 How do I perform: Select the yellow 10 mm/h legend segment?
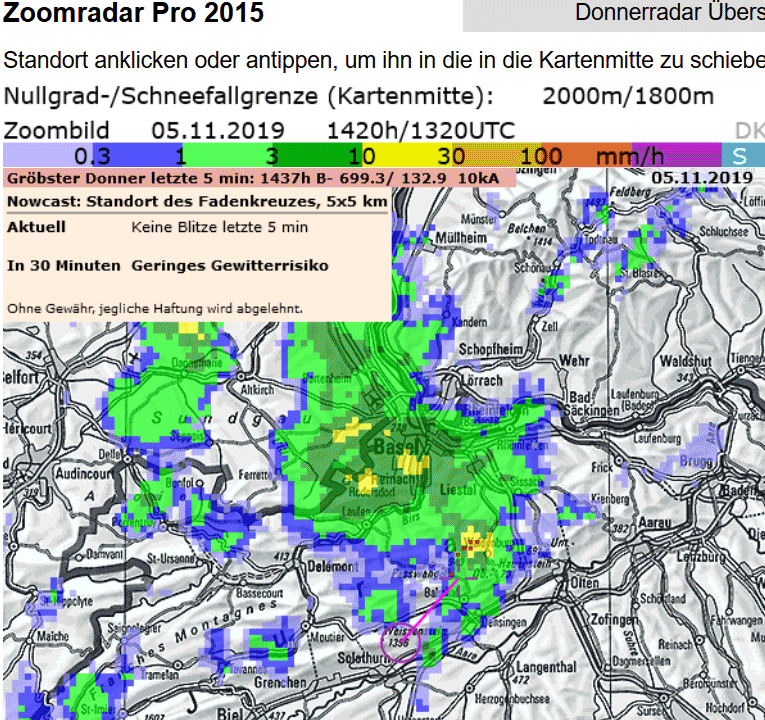[407, 155]
